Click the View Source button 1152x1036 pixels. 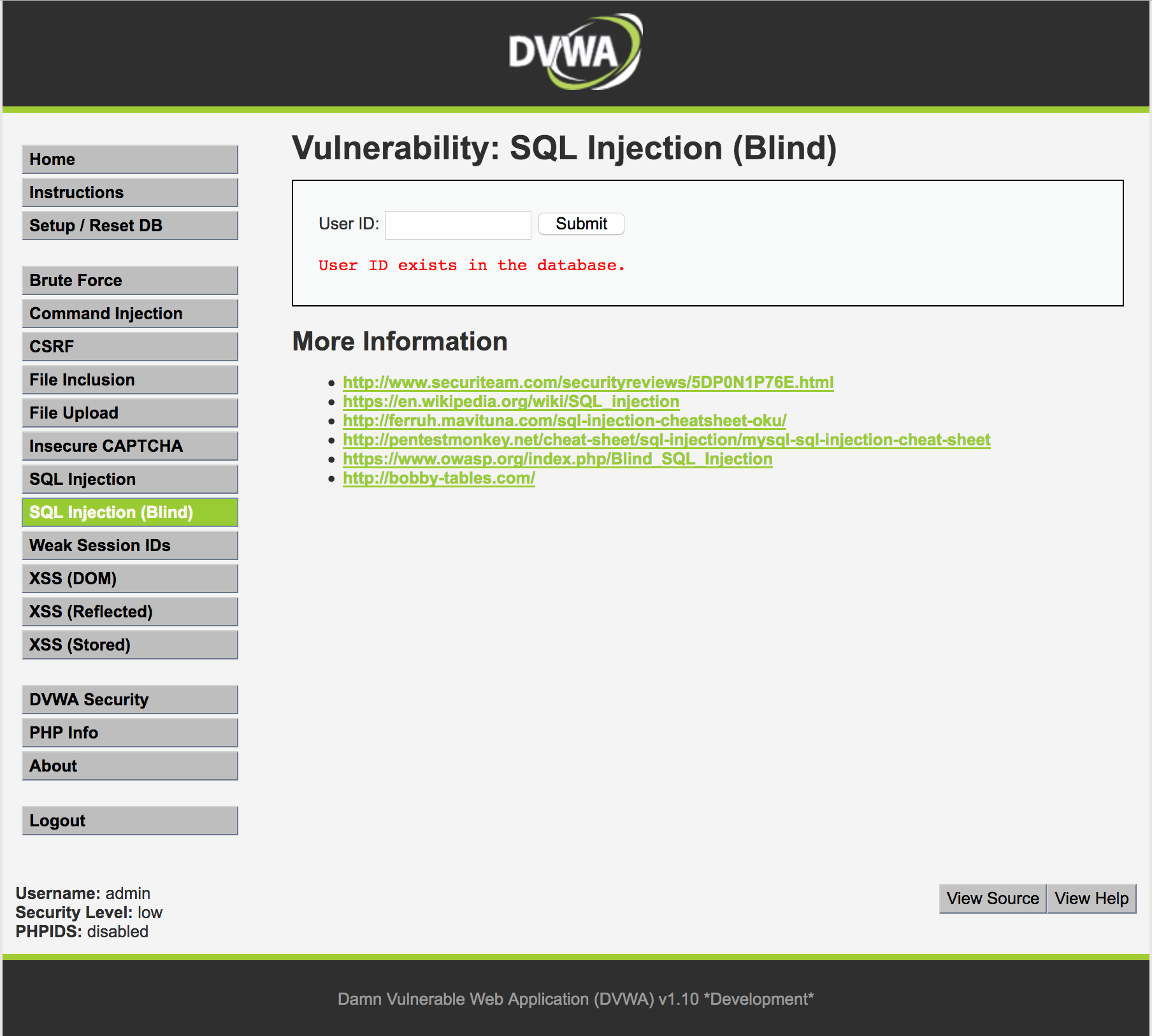pyautogui.click(x=993, y=898)
